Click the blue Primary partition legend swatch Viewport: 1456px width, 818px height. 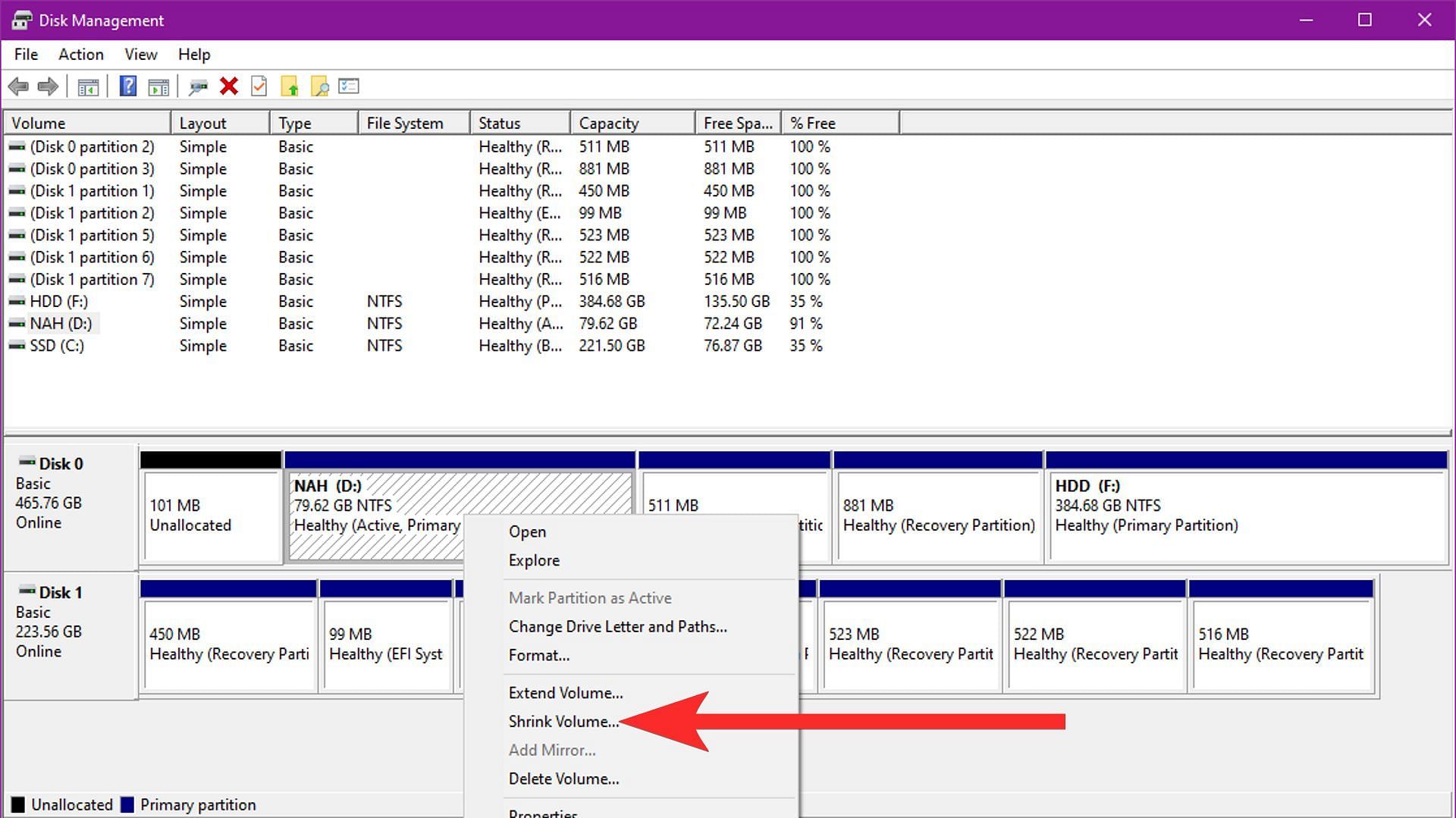click(x=127, y=804)
